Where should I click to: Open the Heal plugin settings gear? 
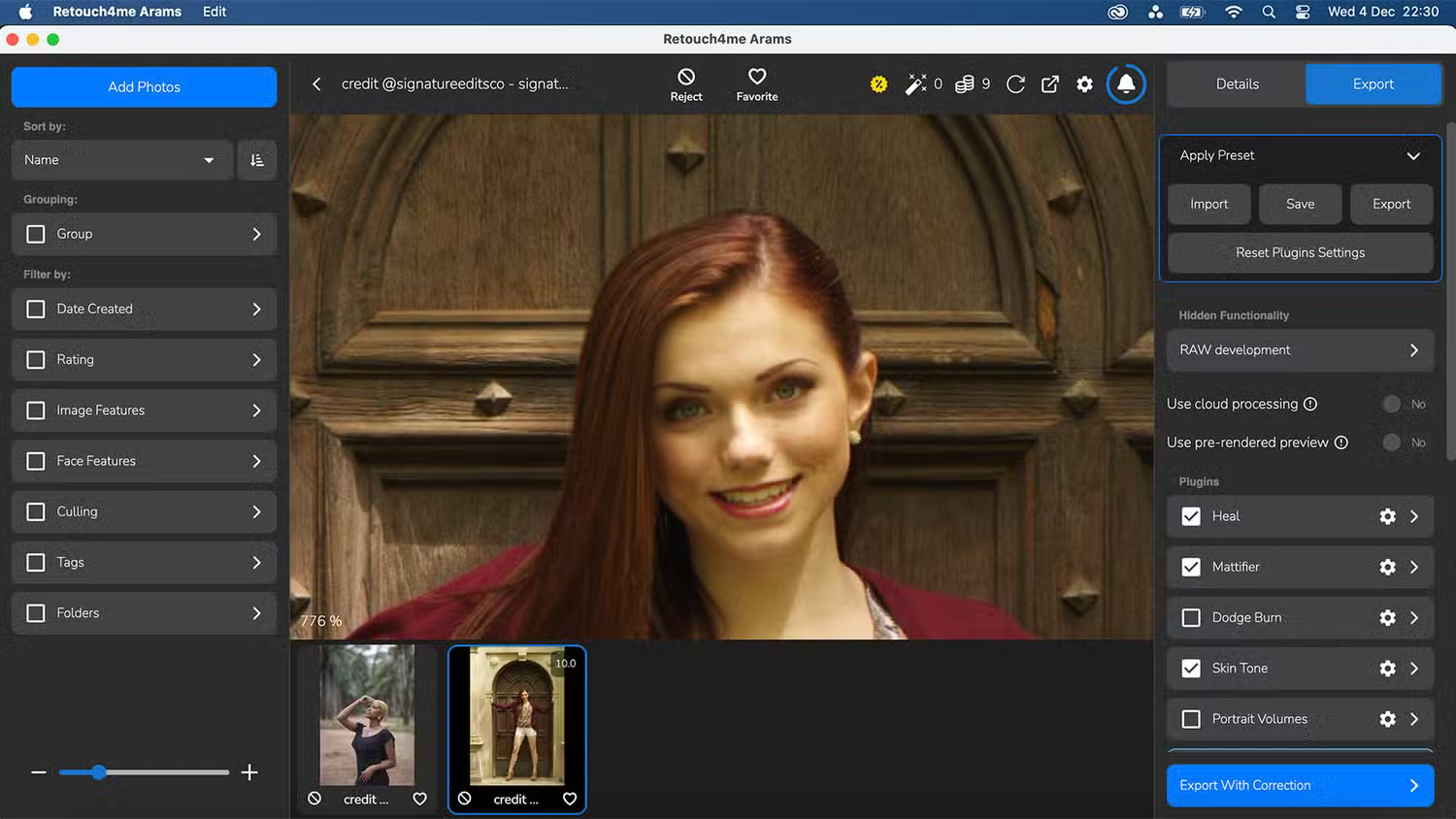(x=1387, y=516)
